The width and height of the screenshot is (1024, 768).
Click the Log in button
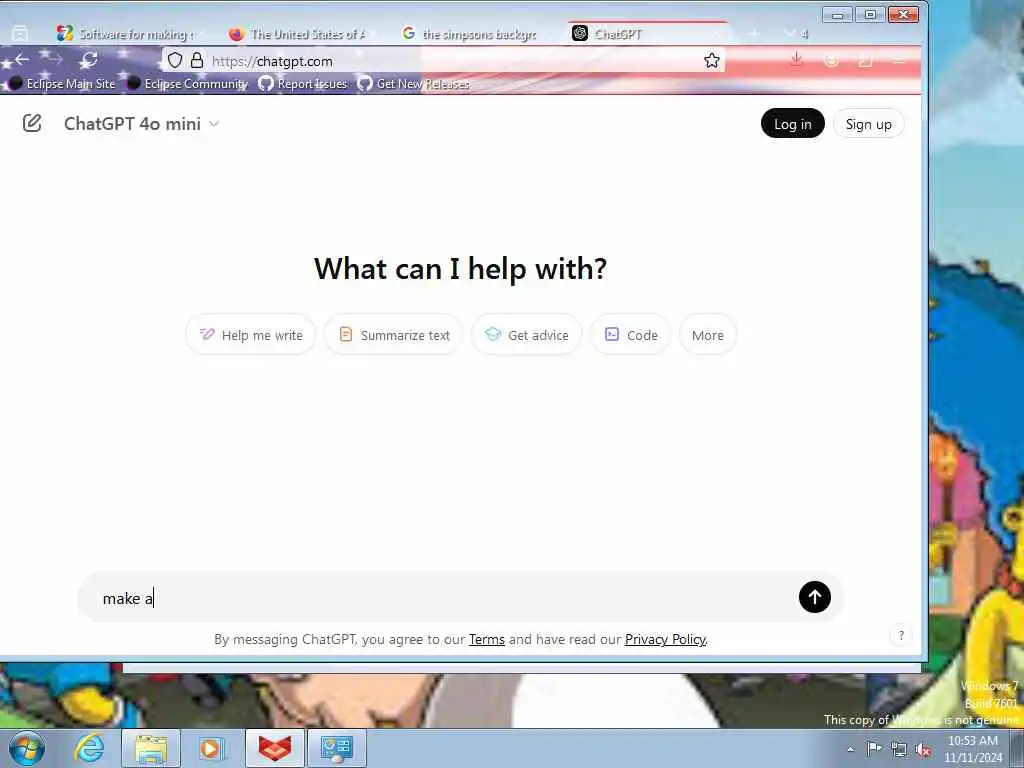point(792,123)
